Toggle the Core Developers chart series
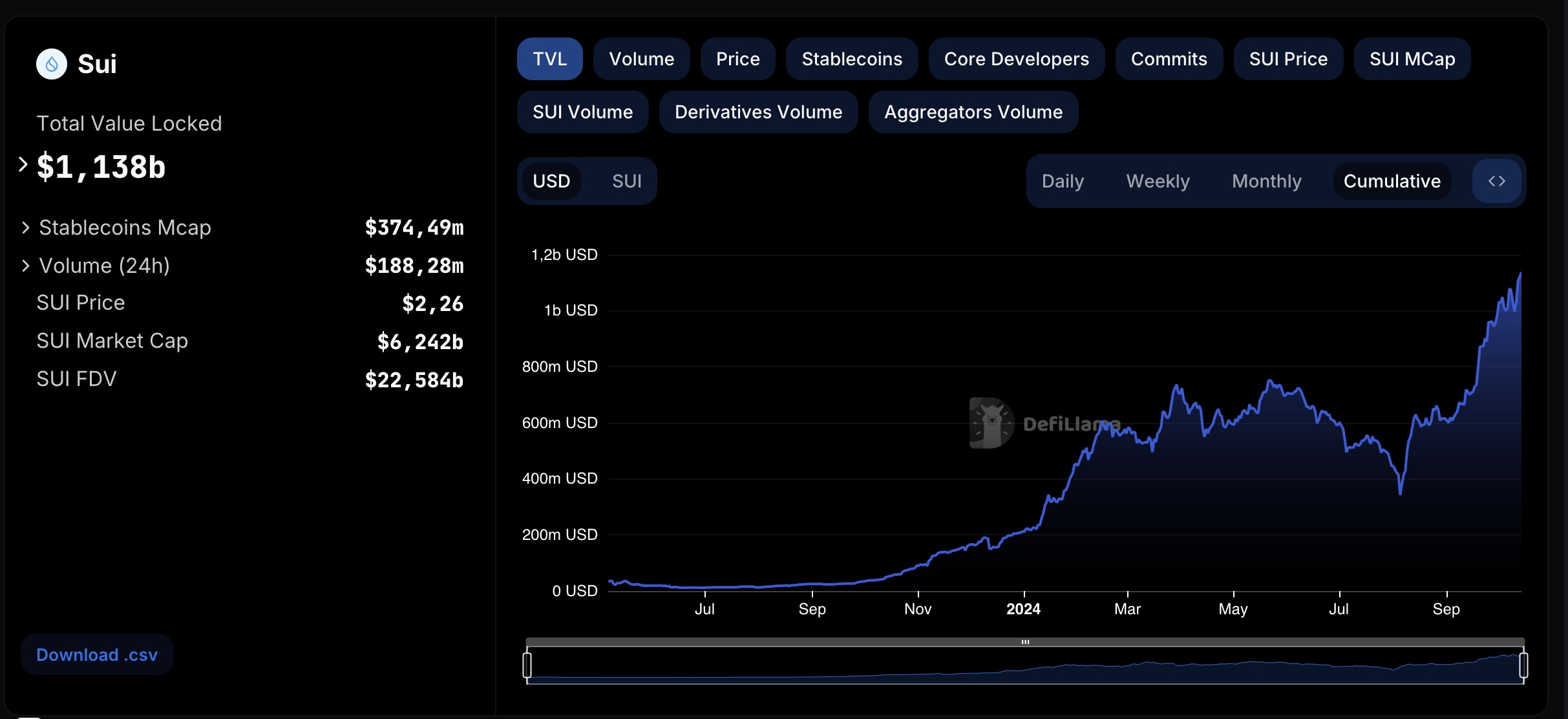Viewport: 1568px width, 719px height. pos(1017,59)
